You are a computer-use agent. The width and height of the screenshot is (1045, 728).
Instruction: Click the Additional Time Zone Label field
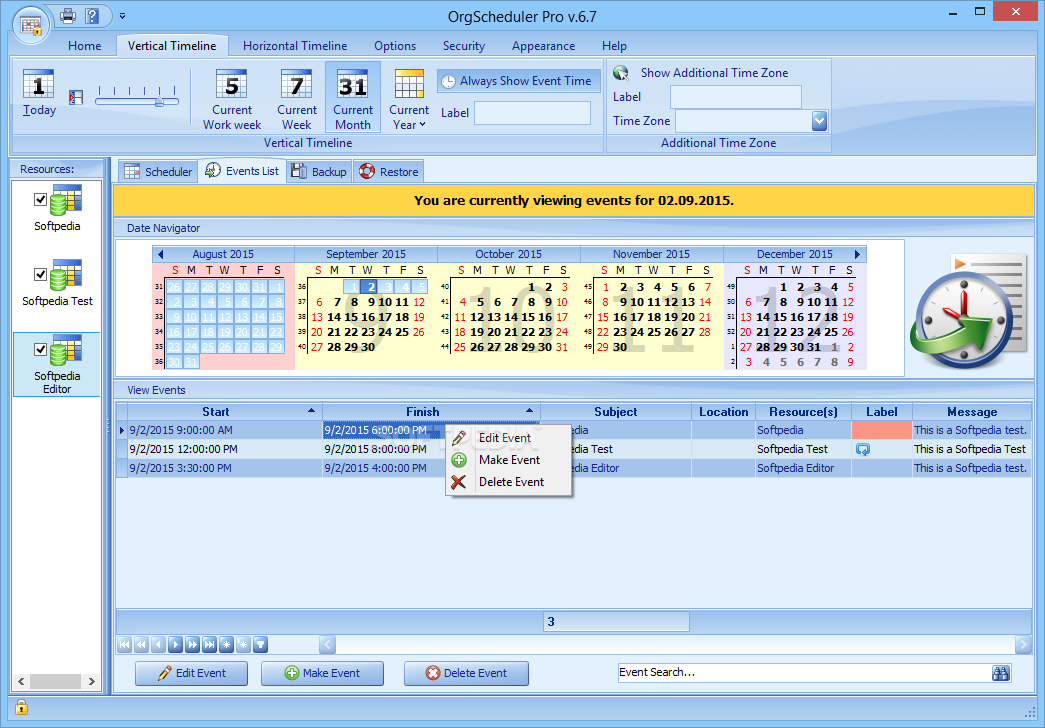coord(735,97)
